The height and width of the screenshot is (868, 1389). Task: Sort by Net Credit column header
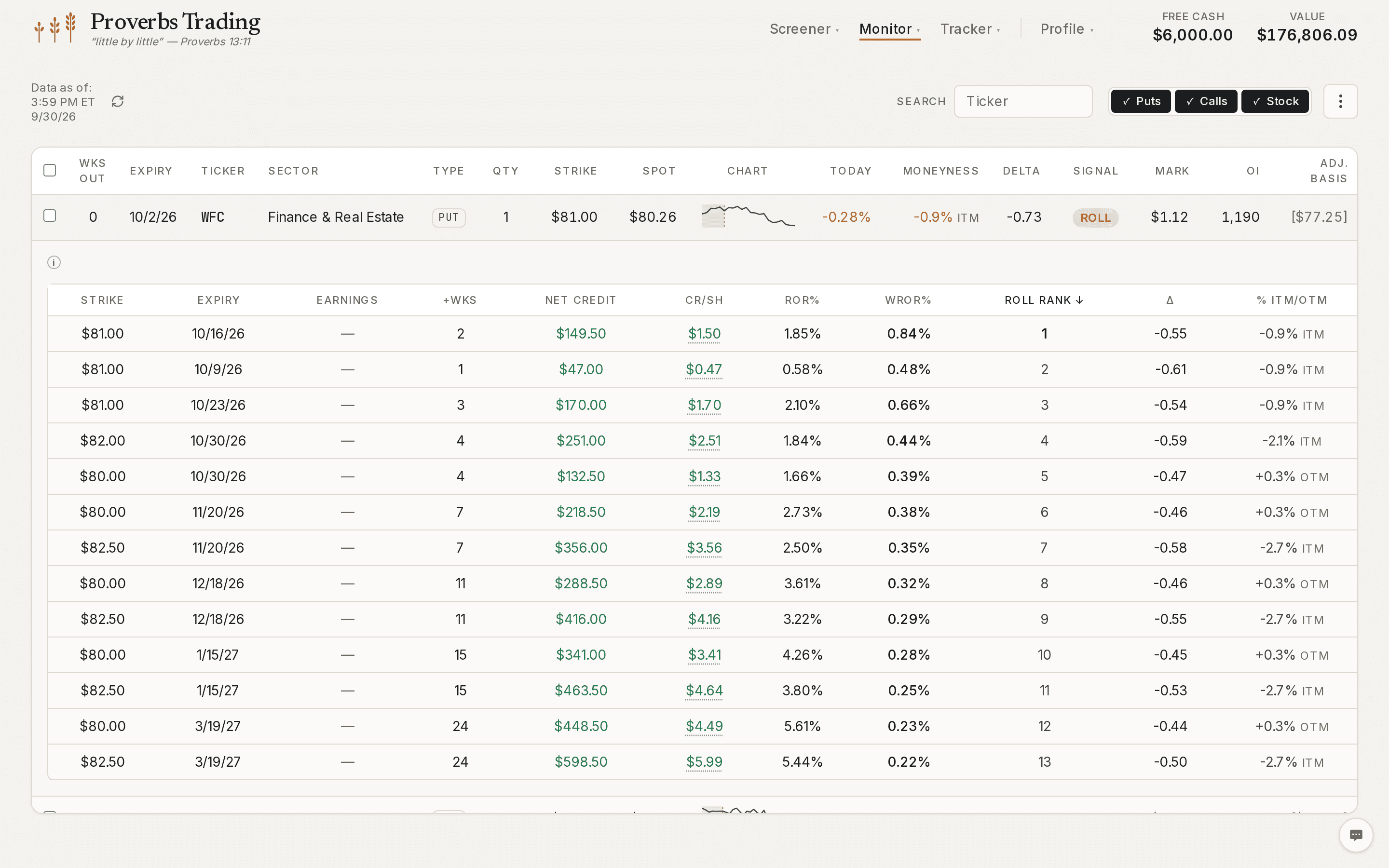580,300
